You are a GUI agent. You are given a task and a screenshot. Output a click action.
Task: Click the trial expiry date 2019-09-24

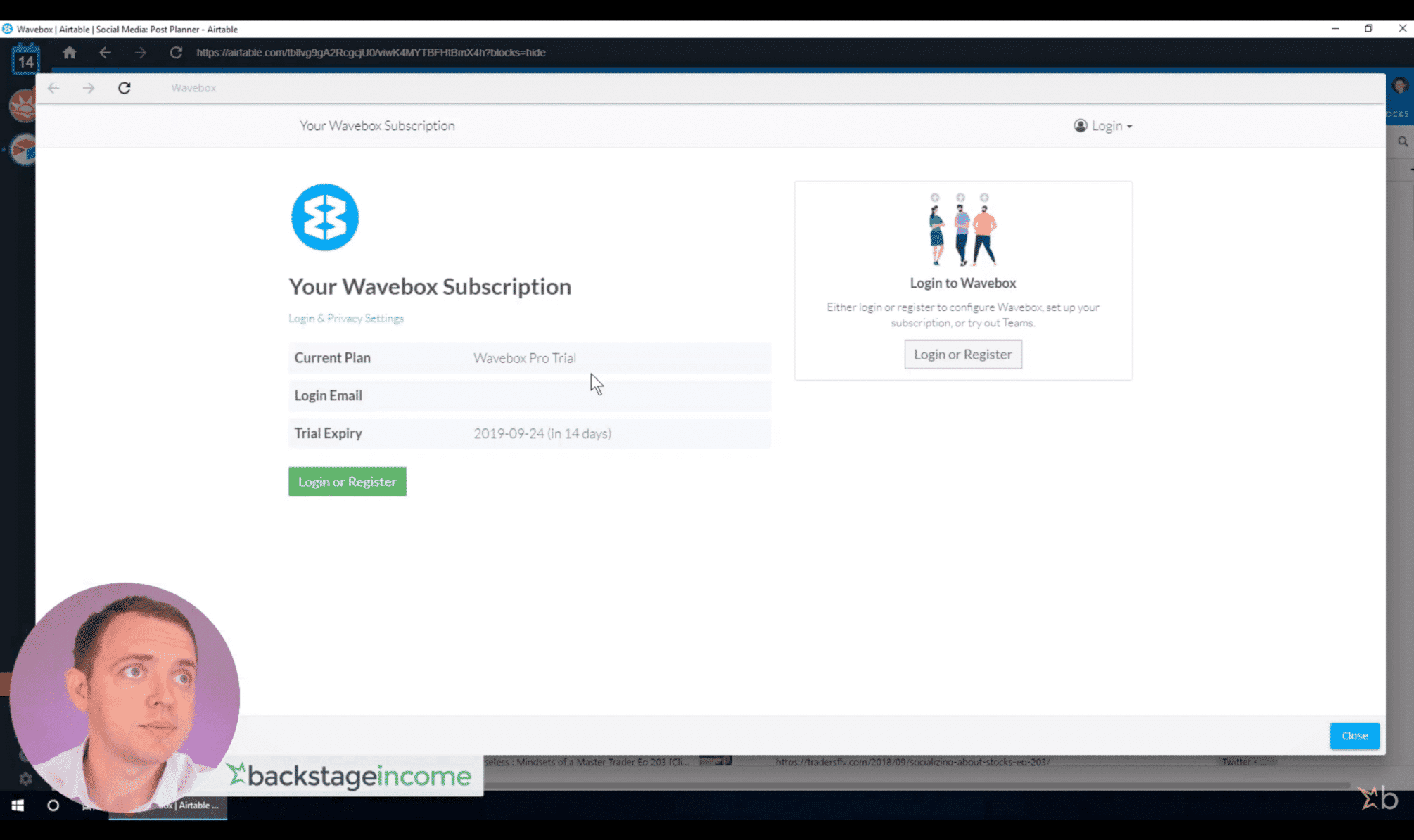click(x=509, y=433)
